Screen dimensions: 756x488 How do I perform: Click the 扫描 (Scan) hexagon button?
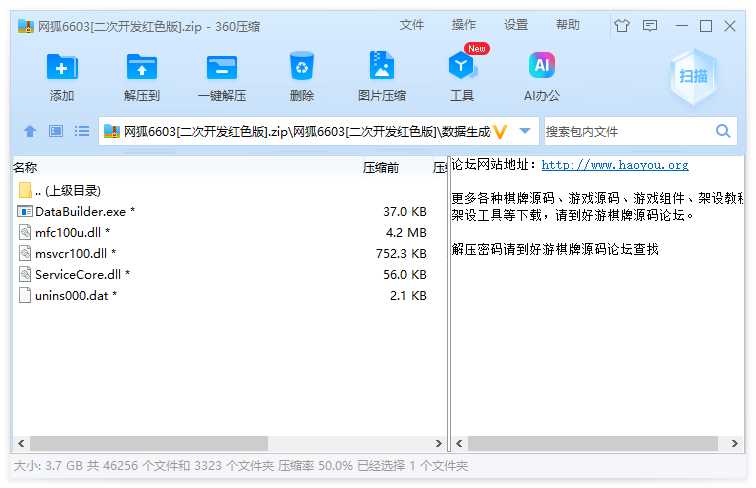point(693,76)
